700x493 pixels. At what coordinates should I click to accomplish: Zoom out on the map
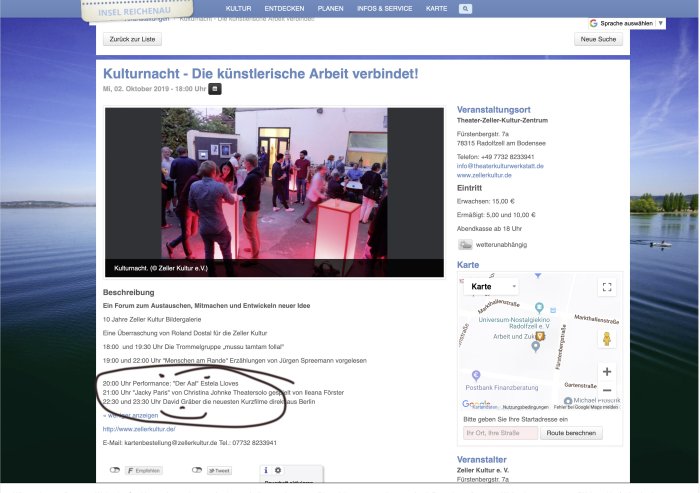[607, 390]
